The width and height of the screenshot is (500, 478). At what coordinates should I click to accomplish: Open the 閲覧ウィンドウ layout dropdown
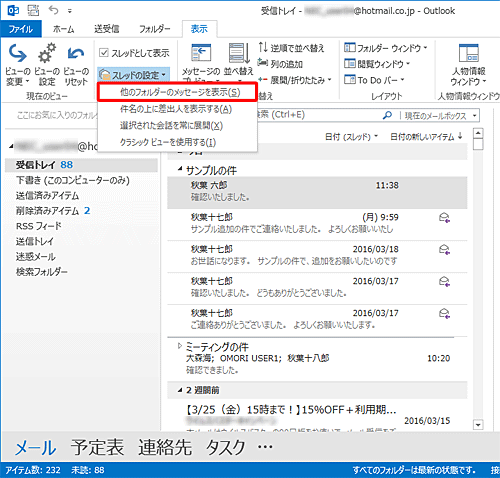point(377,64)
